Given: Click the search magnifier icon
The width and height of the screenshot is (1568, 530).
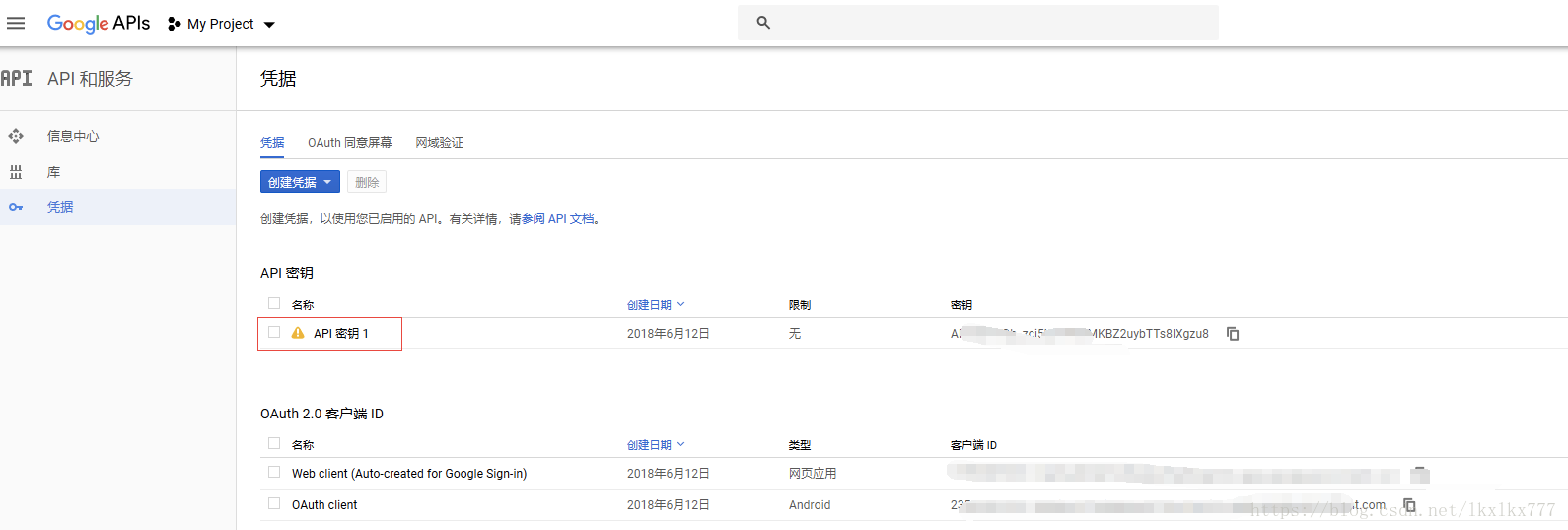Looking at the screenshot, I should coord(763,23).
